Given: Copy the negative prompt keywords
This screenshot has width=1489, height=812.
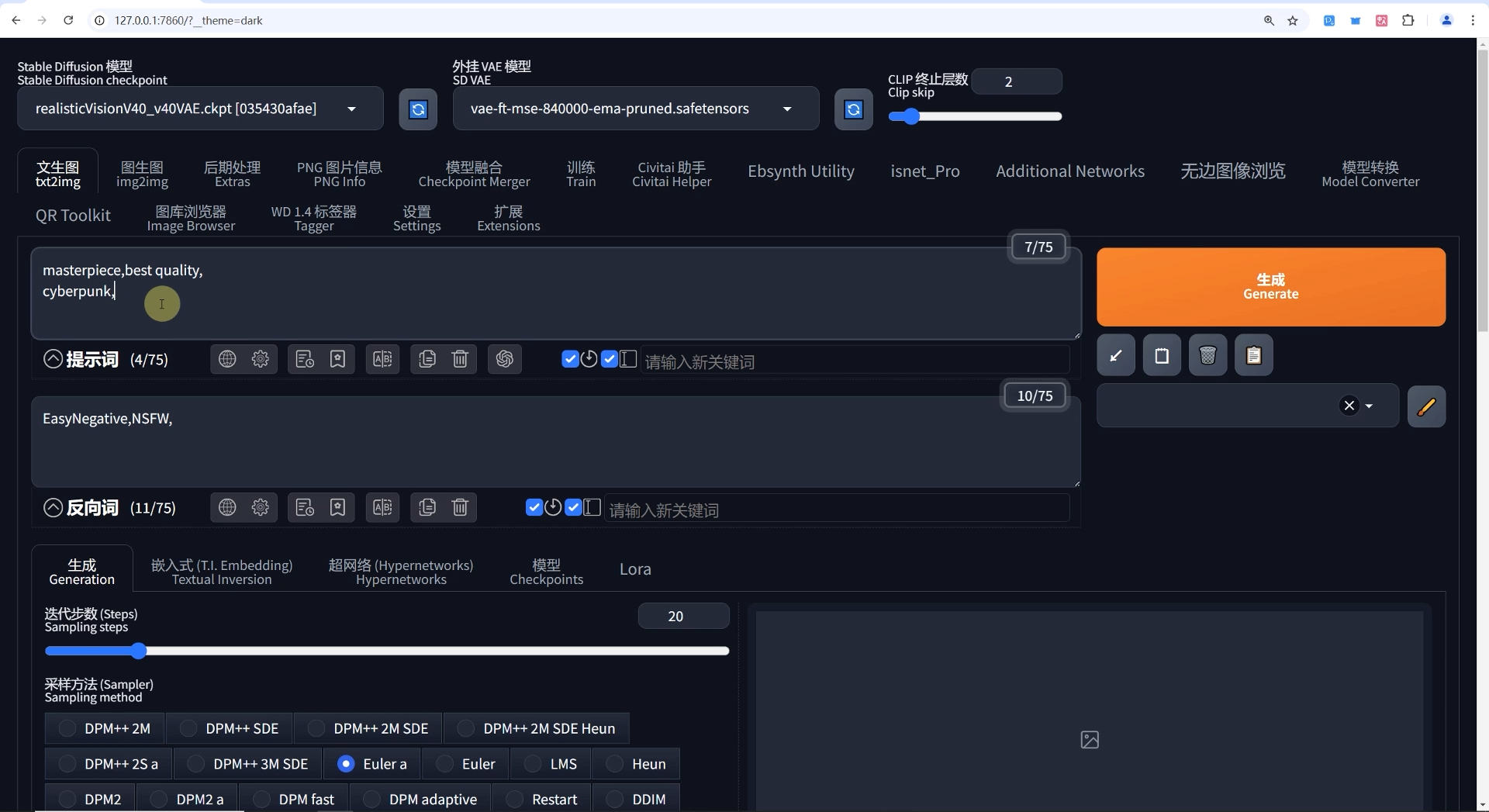Looking at the screenshot, I should pyautogui.click(x=427, y=507).
